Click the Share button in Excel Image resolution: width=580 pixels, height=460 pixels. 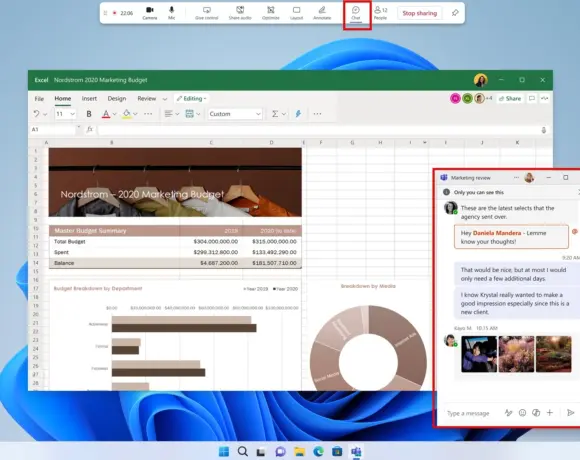(x=510, y=98)
